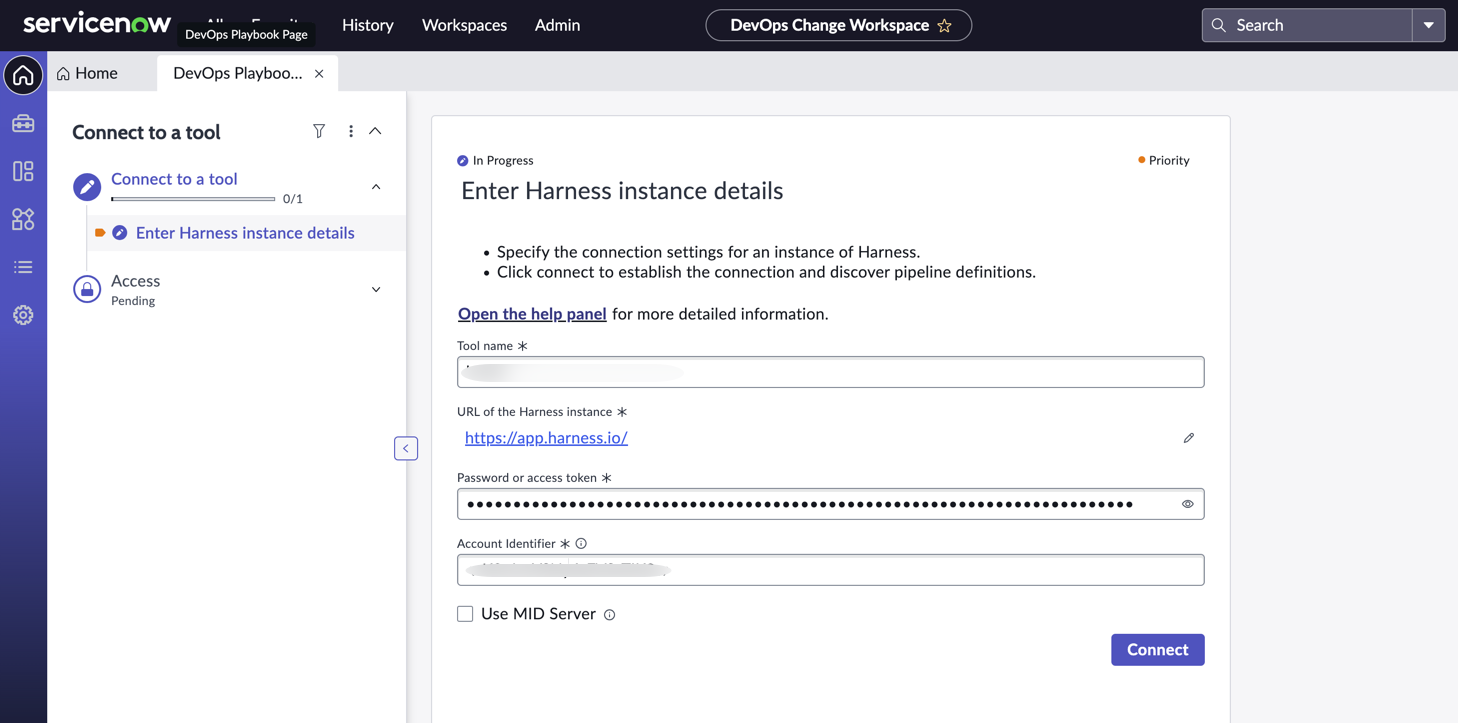Collapse the Connect to a tool panel header
This screenshot has height=723, width=1458.
click(x=375, y=131)
